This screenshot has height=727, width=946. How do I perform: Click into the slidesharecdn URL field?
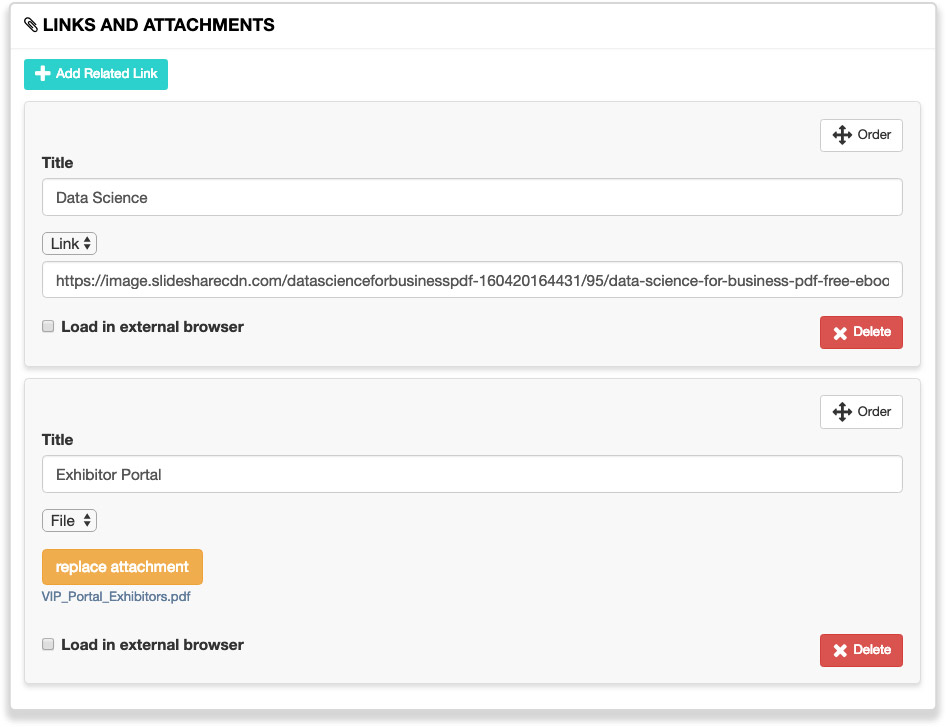pyautogui.click(x=472, y=280)
